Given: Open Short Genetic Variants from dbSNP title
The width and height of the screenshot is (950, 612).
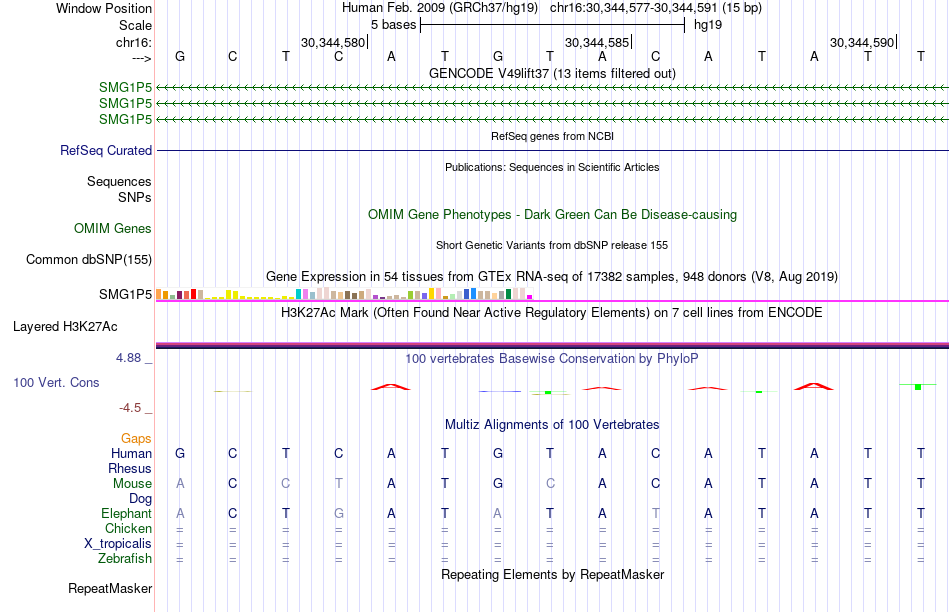Looking at the screenshot, I should (552, 245).
